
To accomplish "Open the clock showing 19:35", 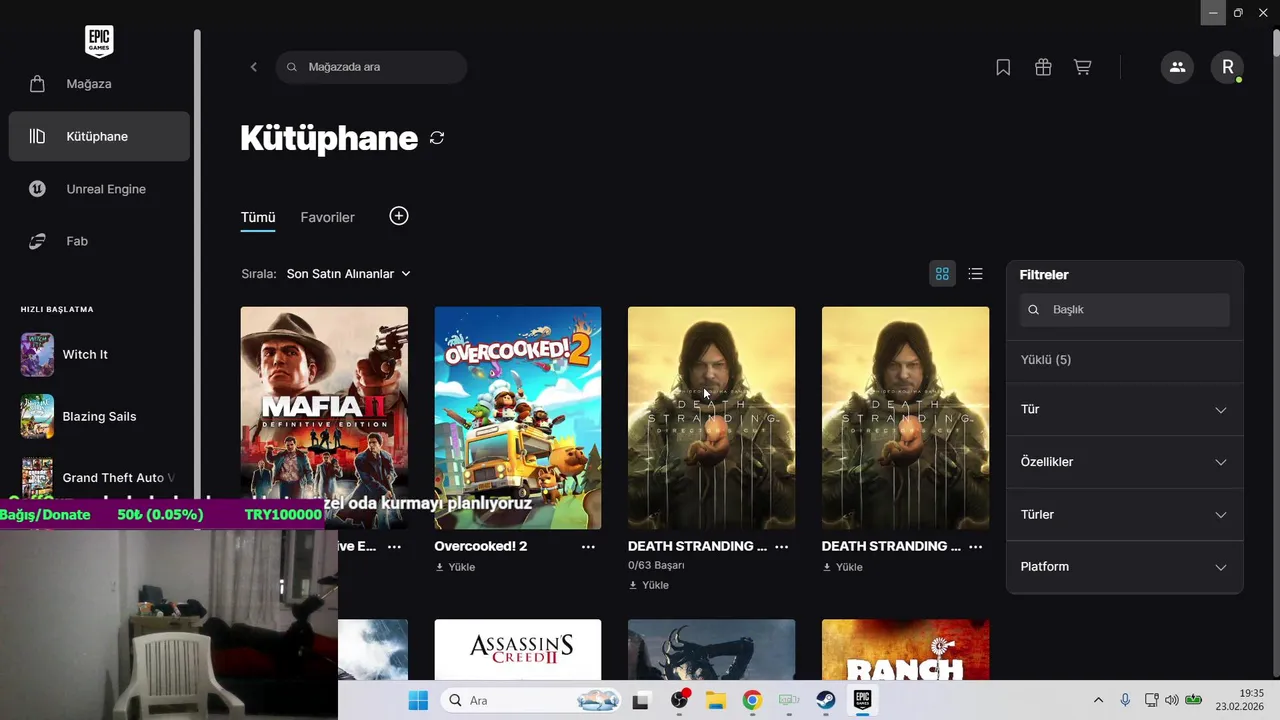I will click(x=1240, y=700).
